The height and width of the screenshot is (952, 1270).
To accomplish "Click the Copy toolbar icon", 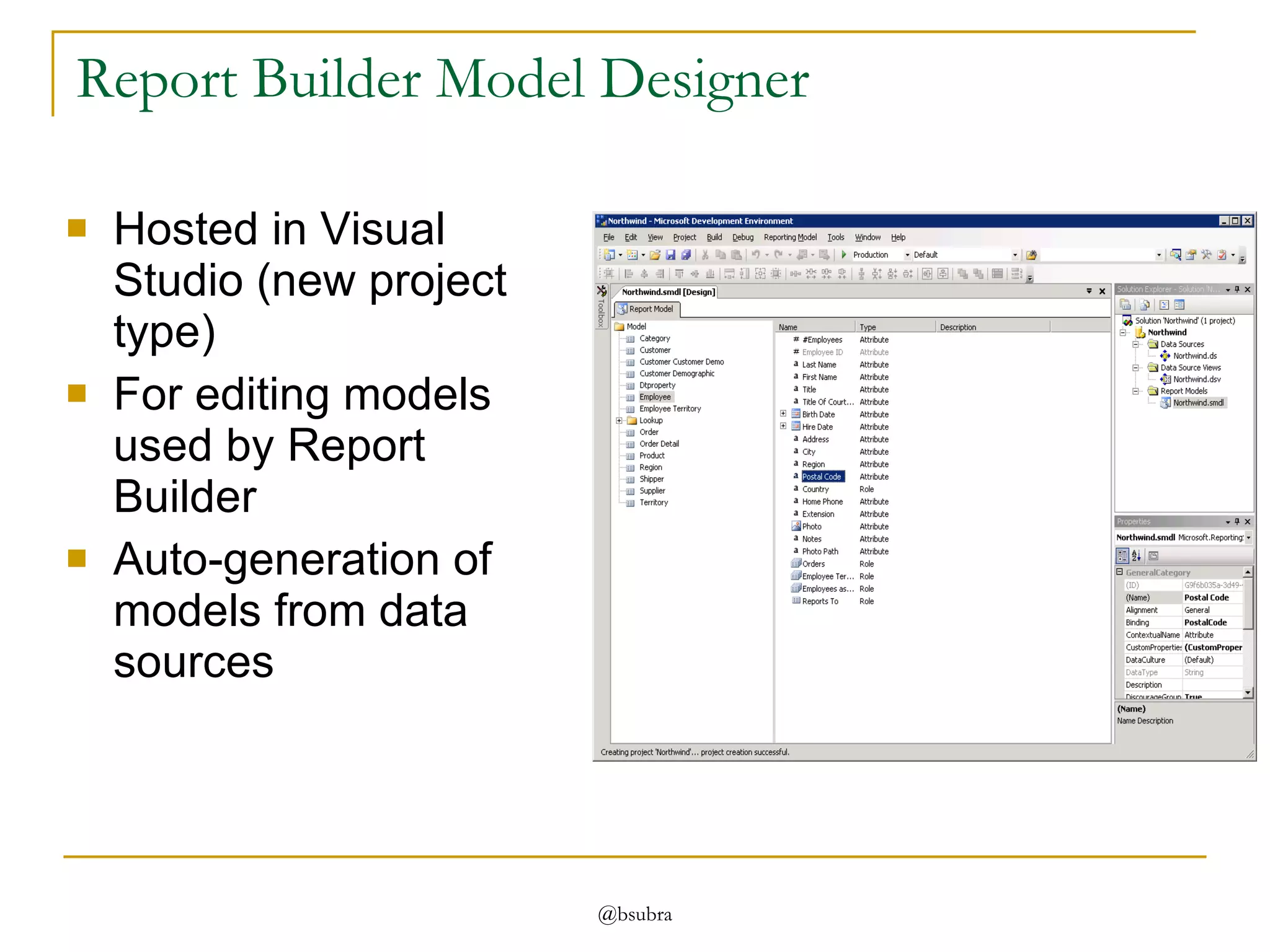I will 721,255.
